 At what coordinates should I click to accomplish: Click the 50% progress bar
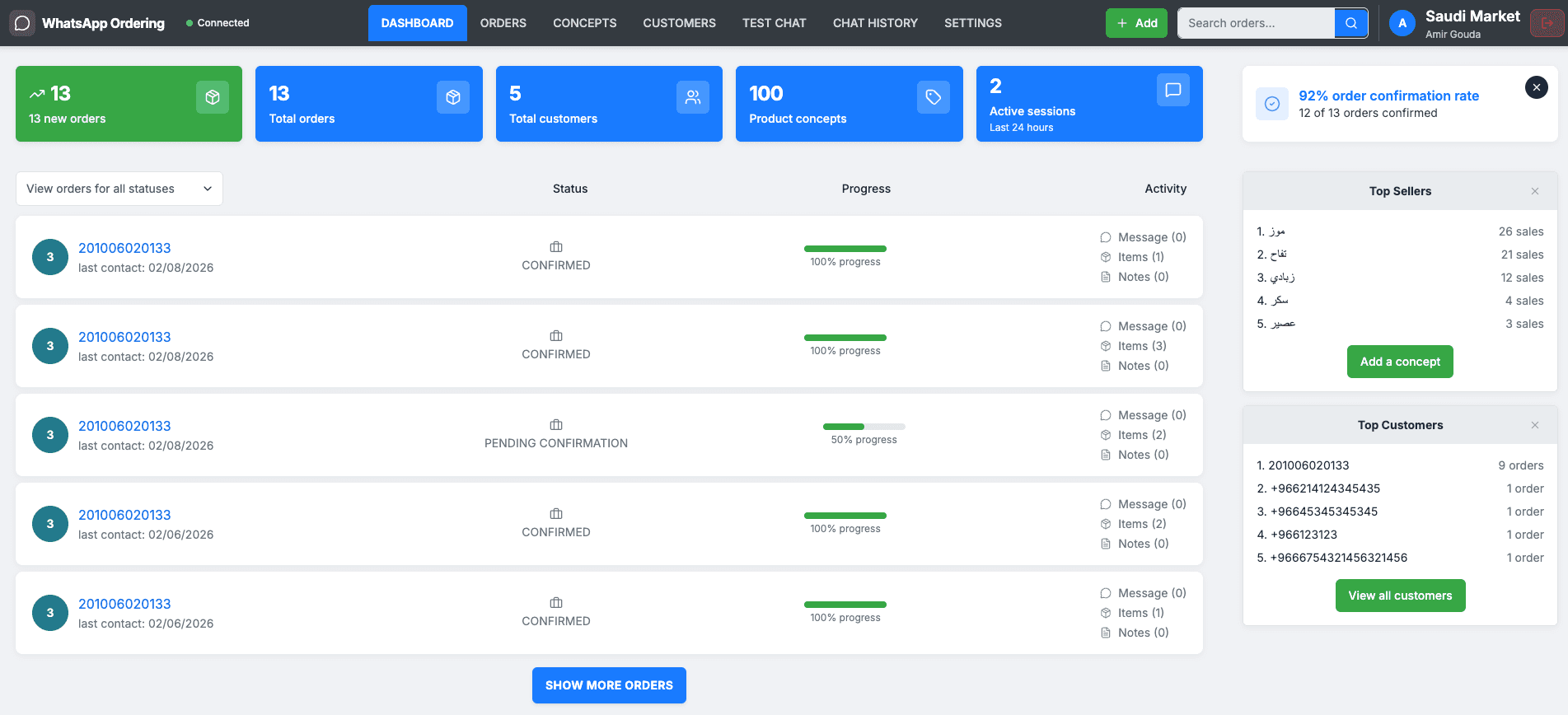[864, 427]
